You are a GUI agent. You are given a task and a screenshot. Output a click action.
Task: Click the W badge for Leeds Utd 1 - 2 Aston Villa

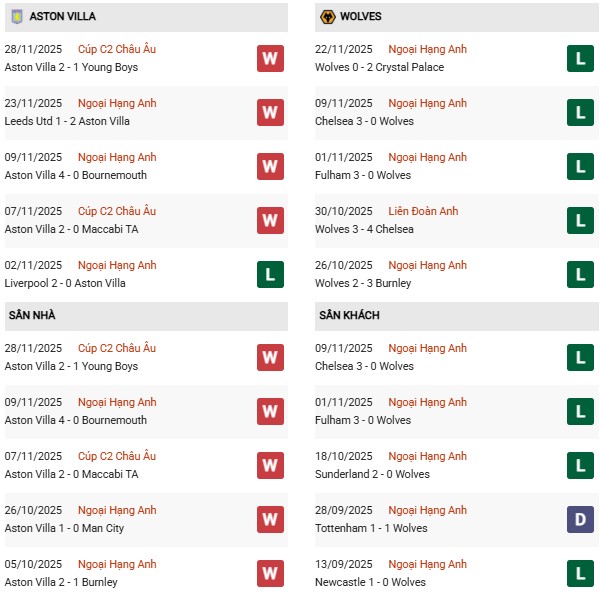[x=270, y=112]
